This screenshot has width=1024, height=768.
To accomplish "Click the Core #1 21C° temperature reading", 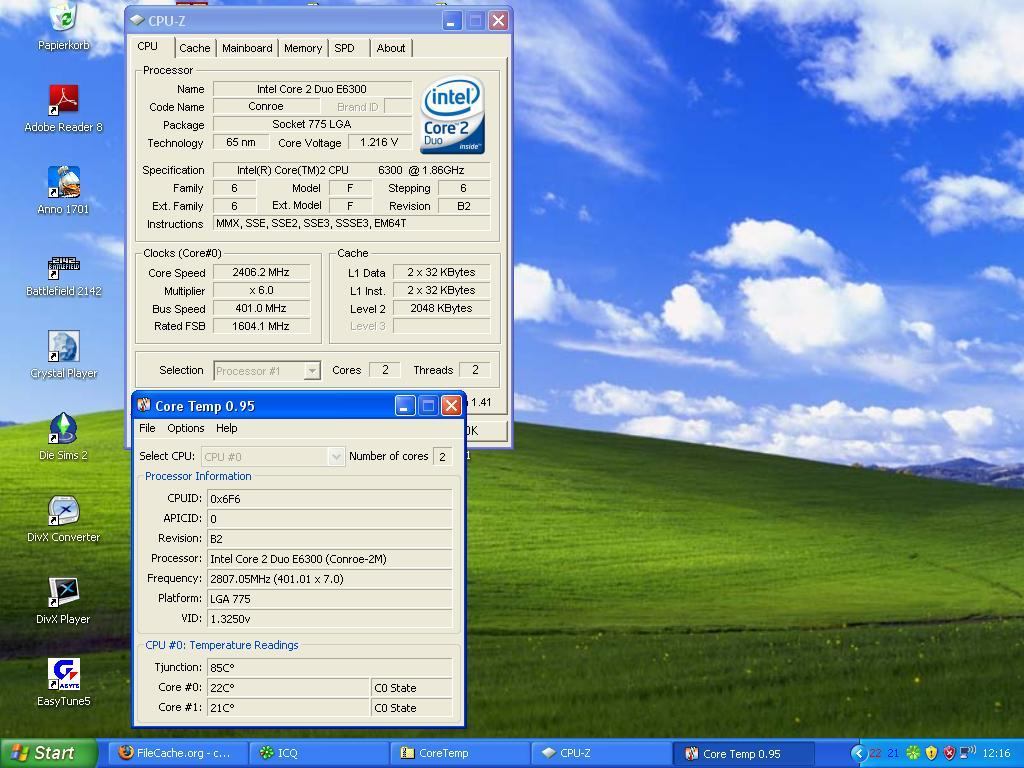I will click(288, 708).
